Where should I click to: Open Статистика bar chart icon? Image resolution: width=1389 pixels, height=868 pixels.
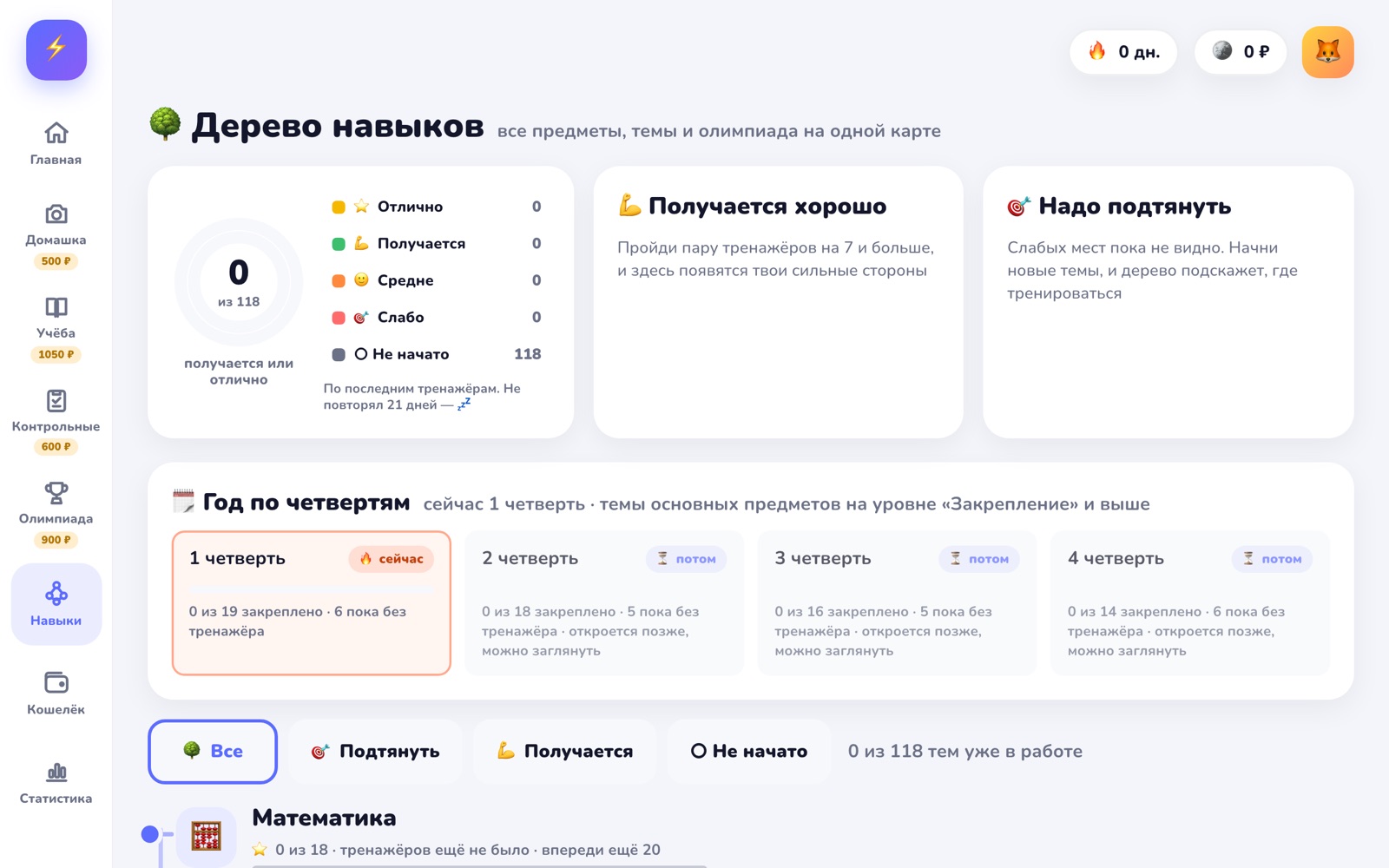[56, 772]
